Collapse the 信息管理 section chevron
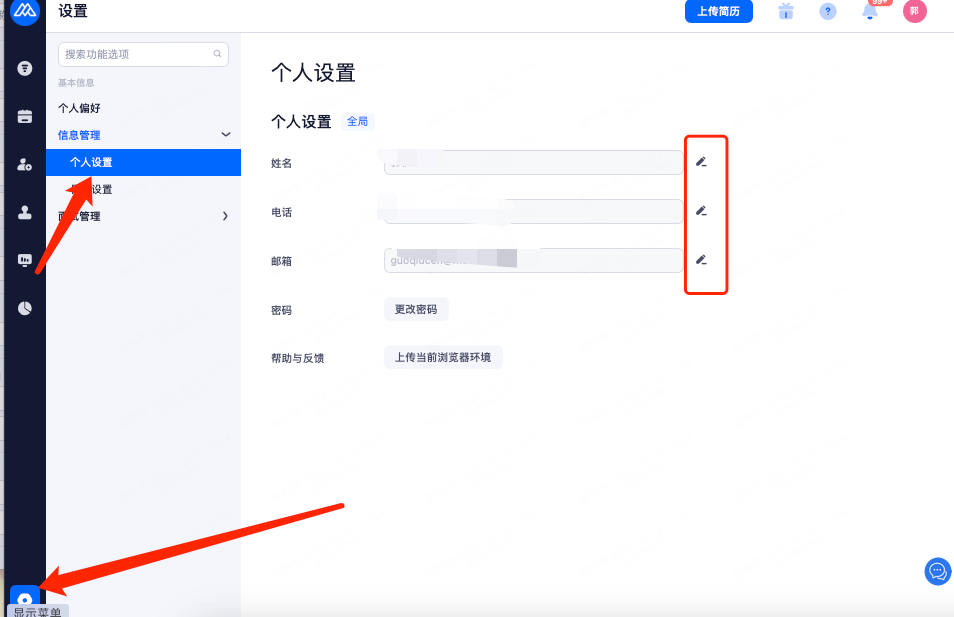 pos(226,135)
